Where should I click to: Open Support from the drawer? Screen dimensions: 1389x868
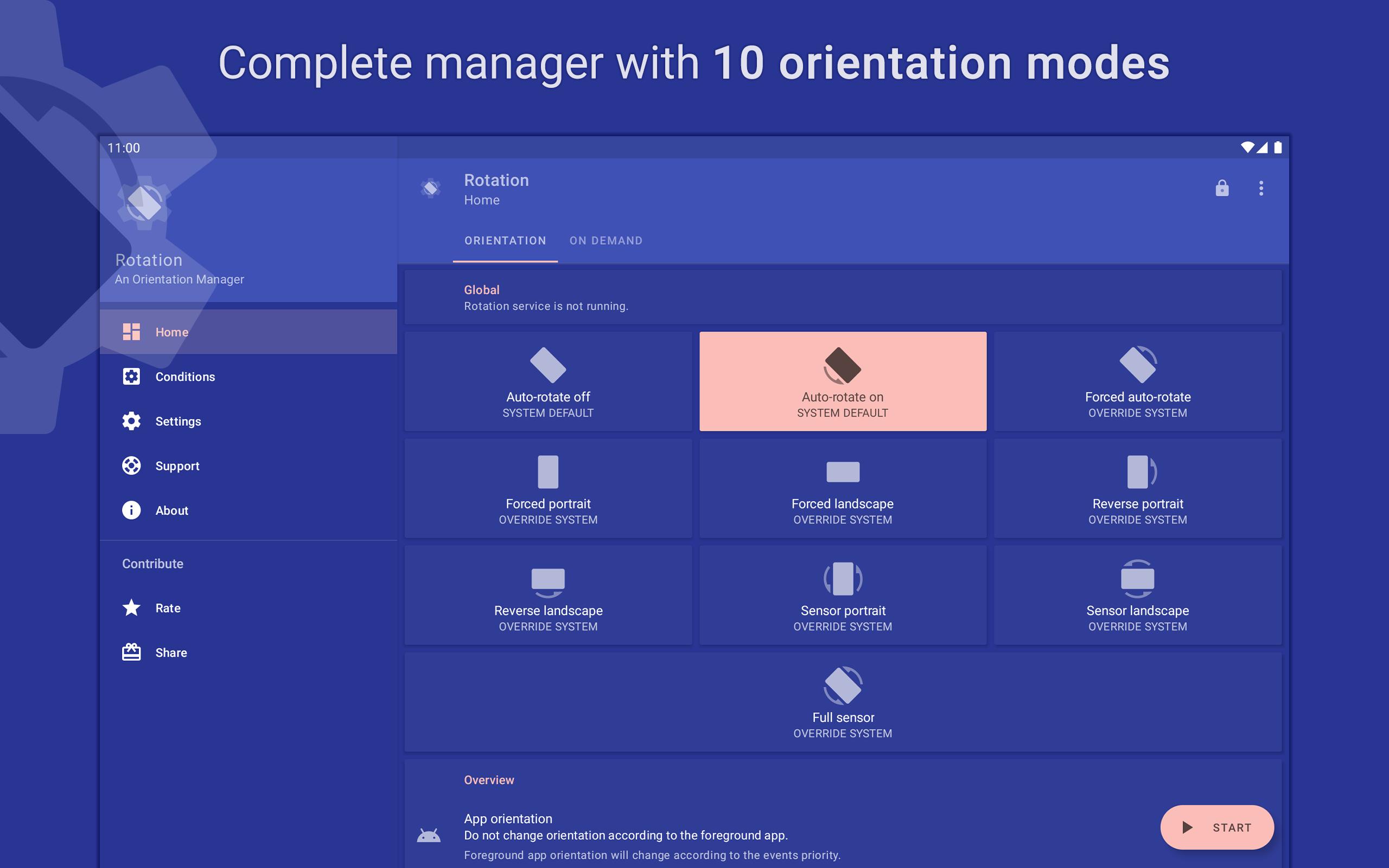point(249,465)
